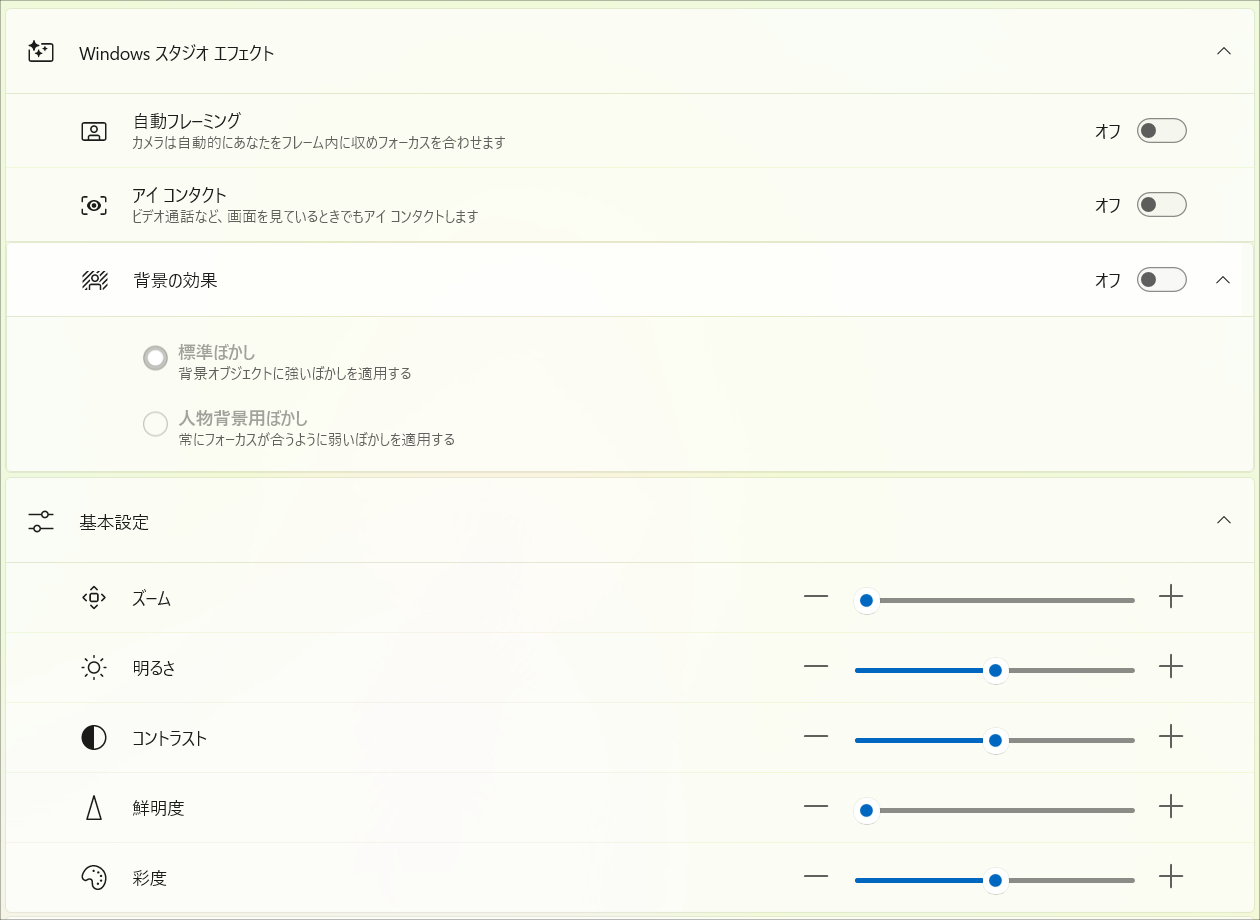This screenshot has width=1260, height=920.
Task: Click the コントラスト half-circle icon
Action: tap(94, 738)
